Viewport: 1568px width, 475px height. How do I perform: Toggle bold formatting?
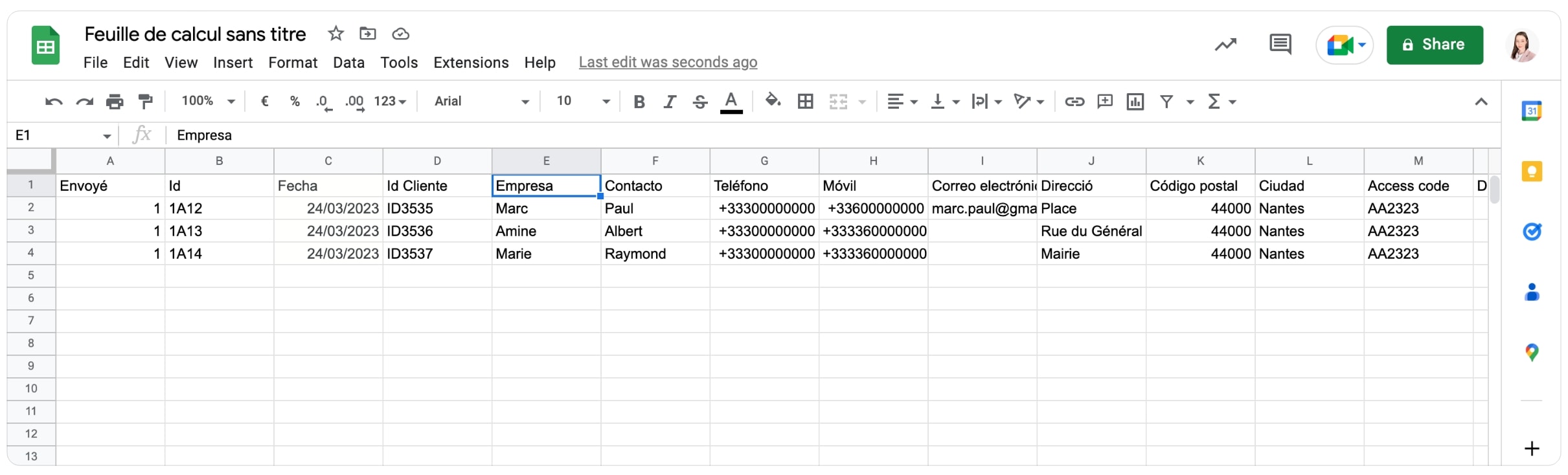639,102
